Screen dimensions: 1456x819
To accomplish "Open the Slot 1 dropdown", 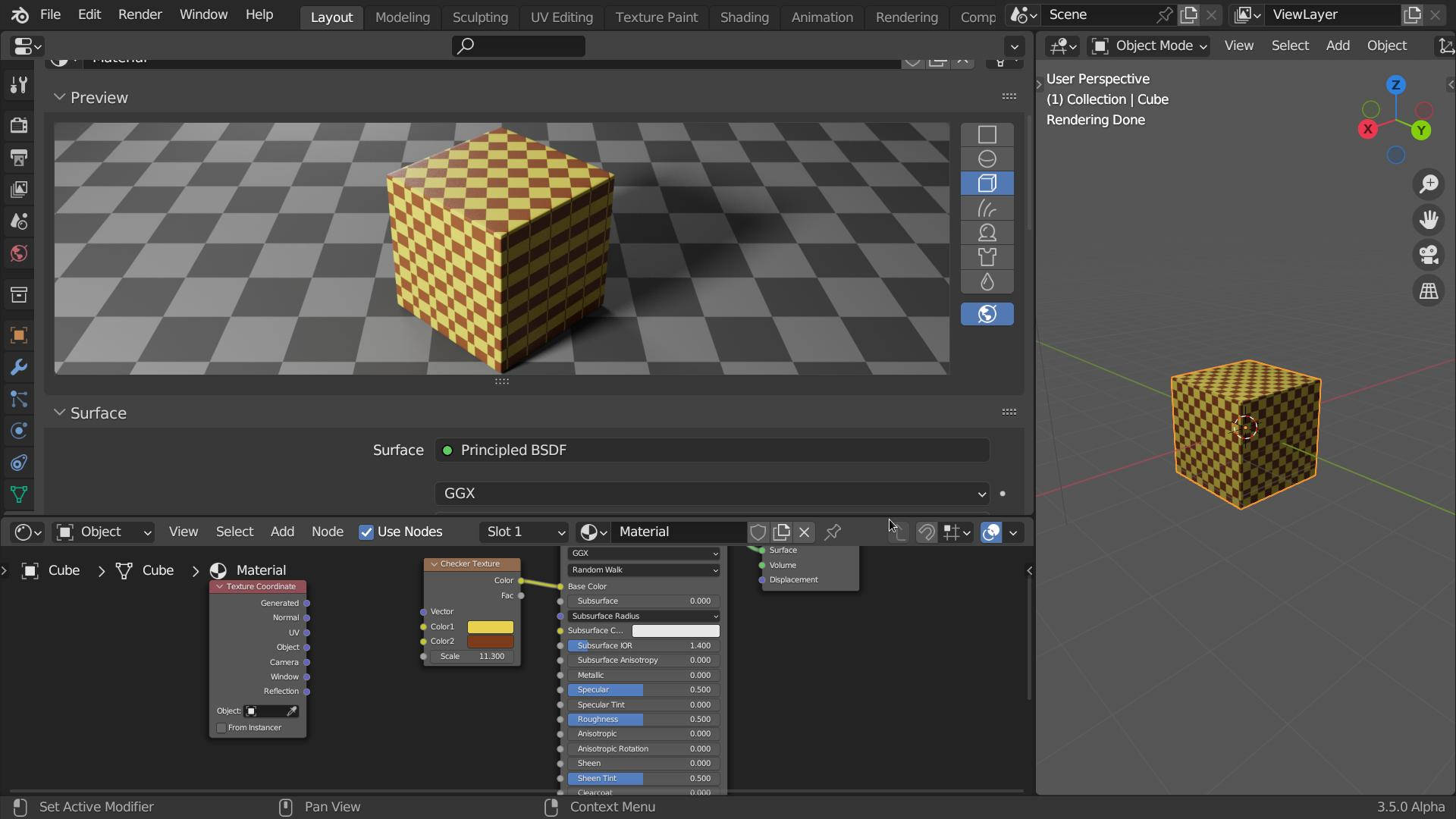I will point(524,532).
